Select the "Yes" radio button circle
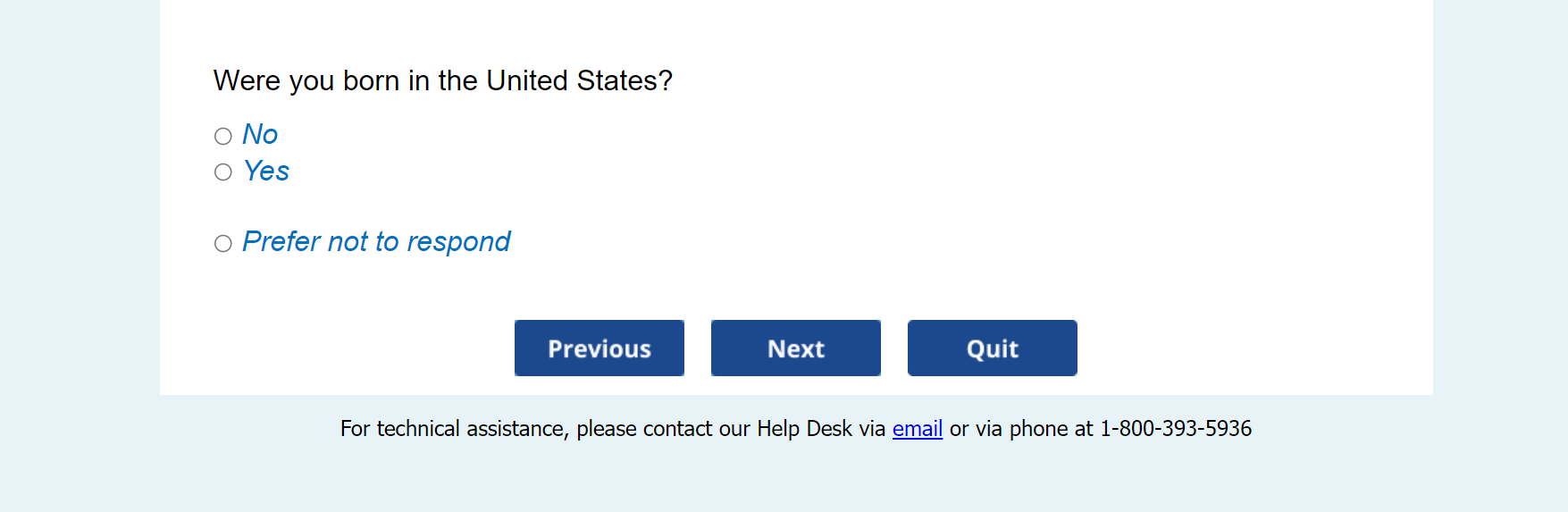Screen dimensions: 1568x512 (x=223, y=172)
